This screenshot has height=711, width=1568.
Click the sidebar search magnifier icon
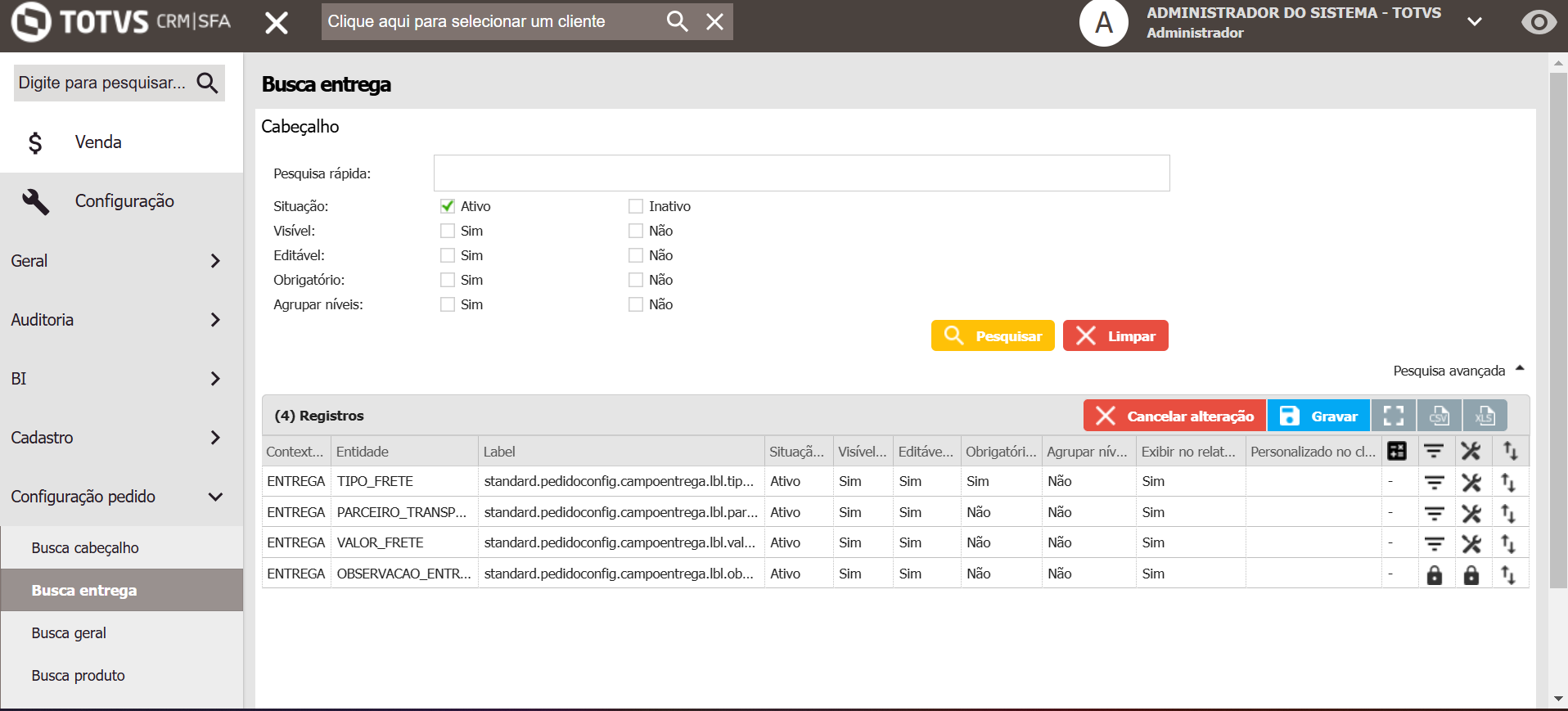click(207, 83)
